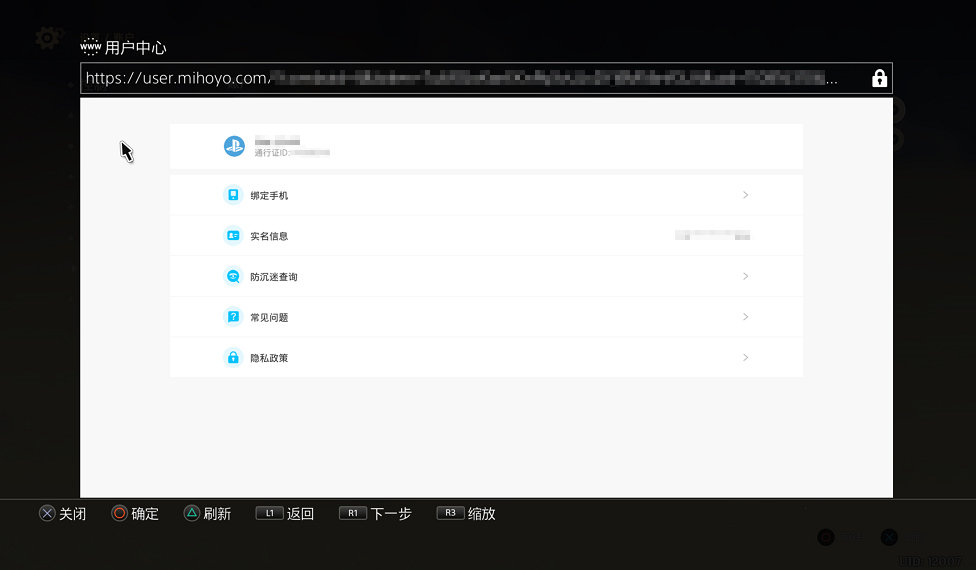Click the 绑定手机 phone icon
976x570 pixels.
tap(233, 195)
